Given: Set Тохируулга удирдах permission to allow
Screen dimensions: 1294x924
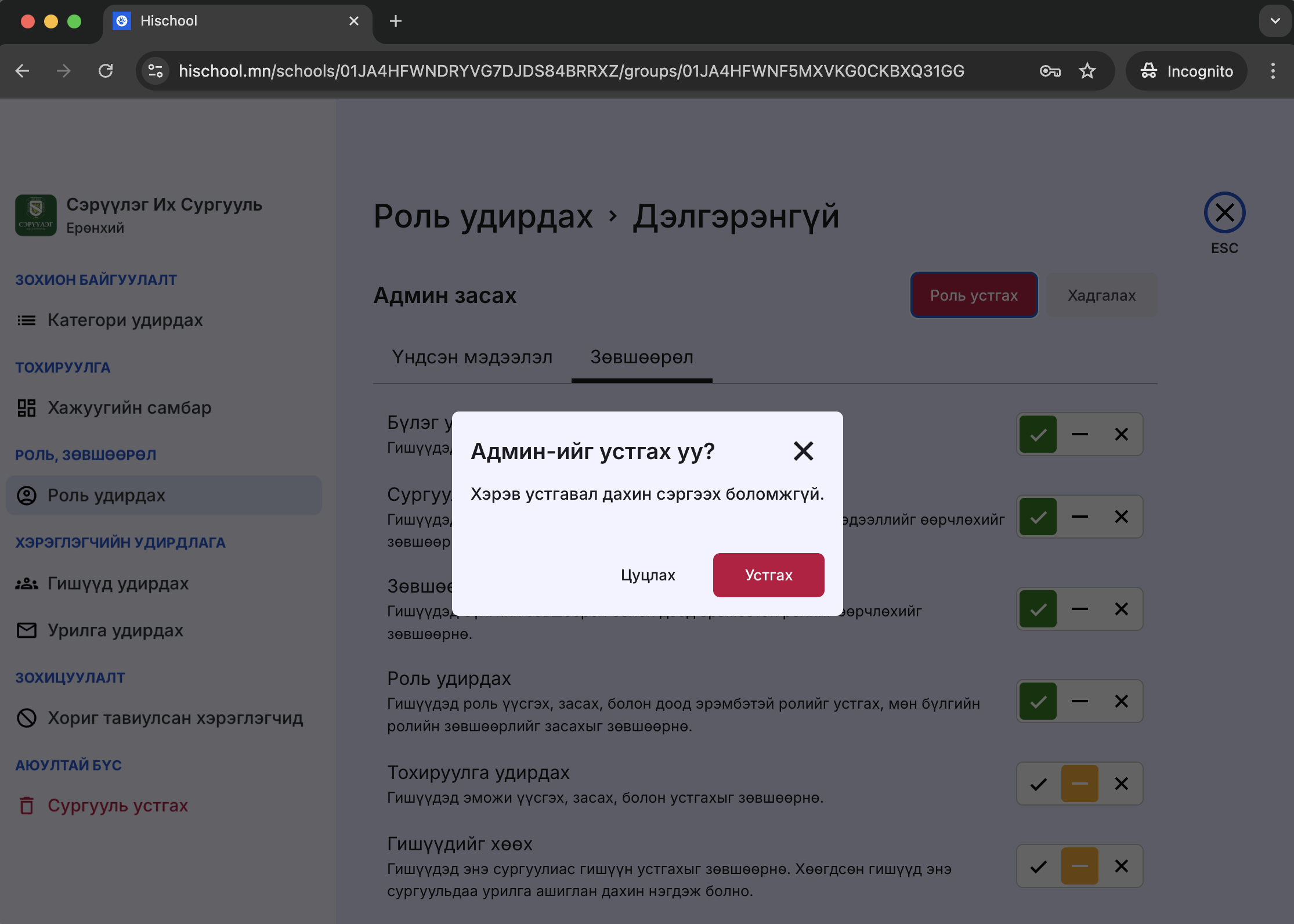Looking at the screenshot, I should (x=1038, y=784).
